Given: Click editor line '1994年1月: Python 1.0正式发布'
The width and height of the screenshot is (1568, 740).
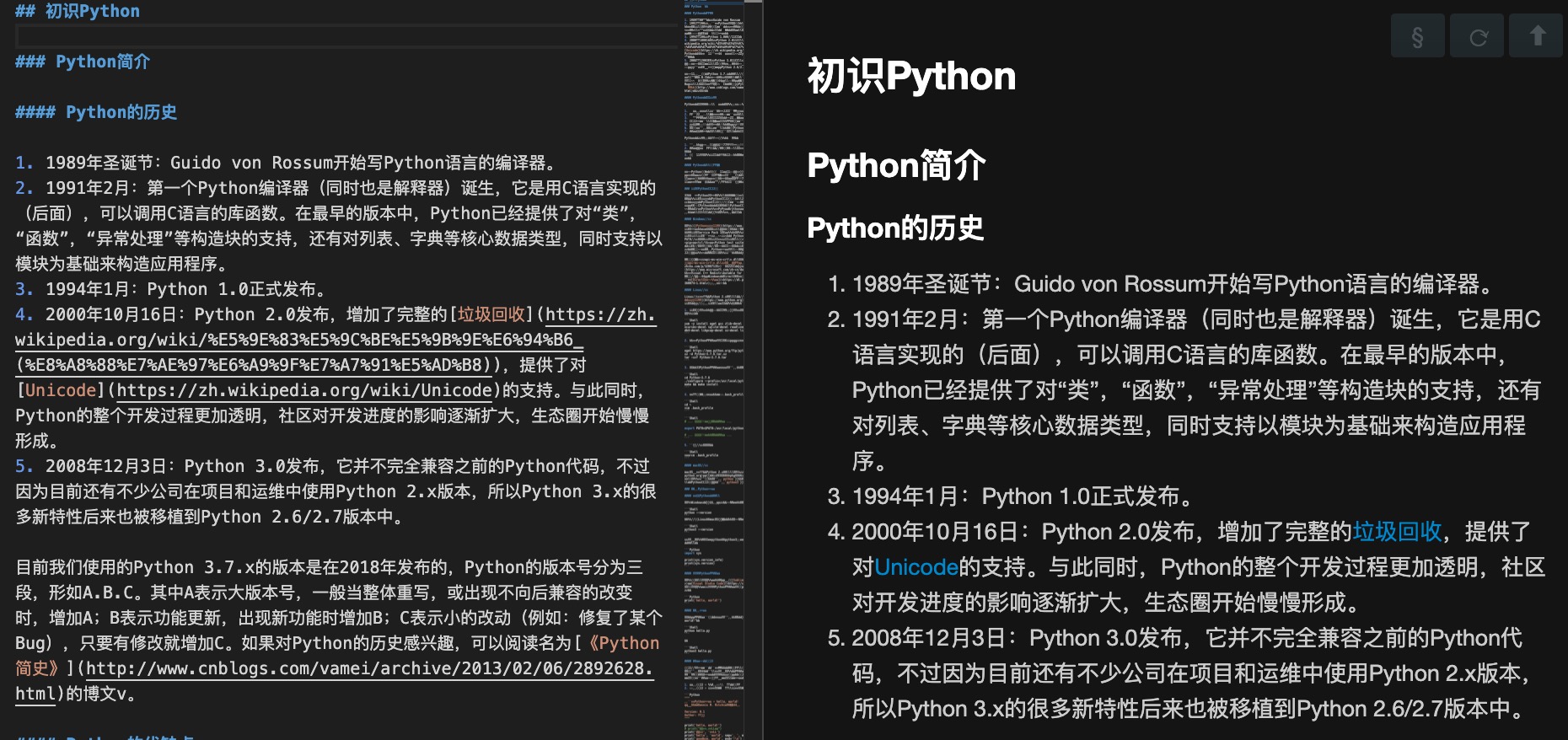Looking at the screenshot, I should click(171, 289).
